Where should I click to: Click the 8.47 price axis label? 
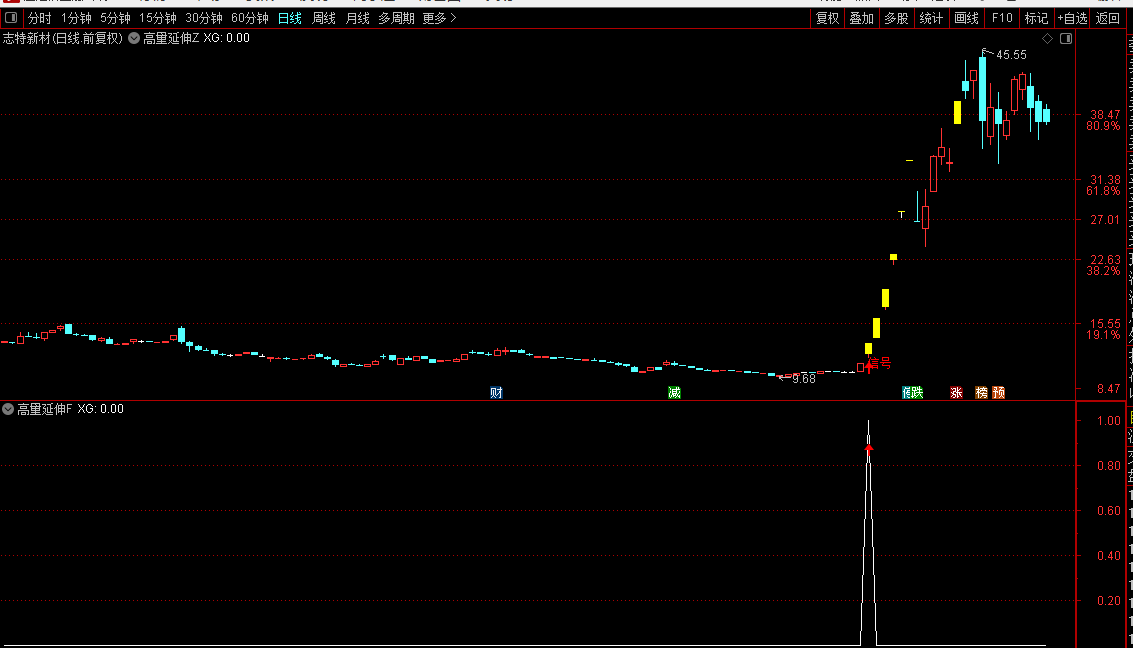(x=1108, y=389)
